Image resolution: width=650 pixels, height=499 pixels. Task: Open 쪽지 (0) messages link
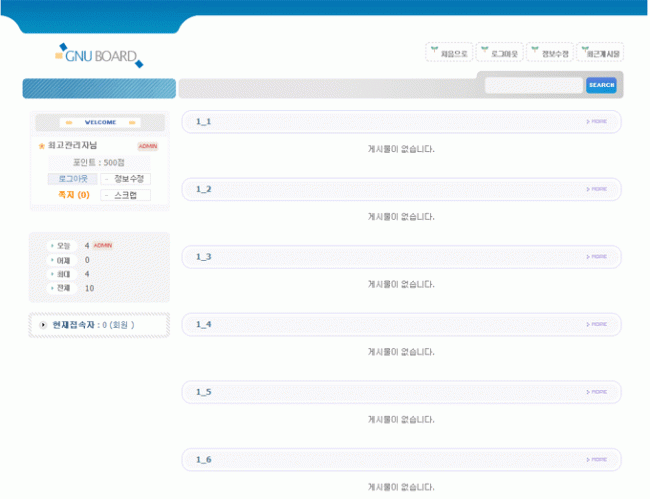click(x=73, y=195)
